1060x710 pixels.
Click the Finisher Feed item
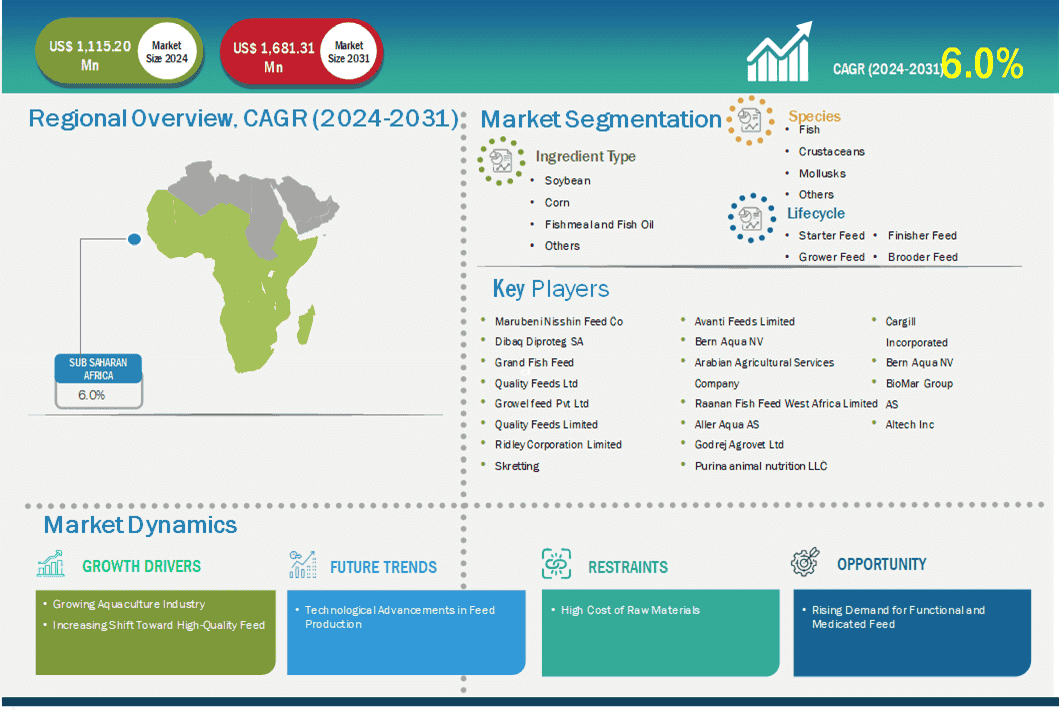[922, 235]
